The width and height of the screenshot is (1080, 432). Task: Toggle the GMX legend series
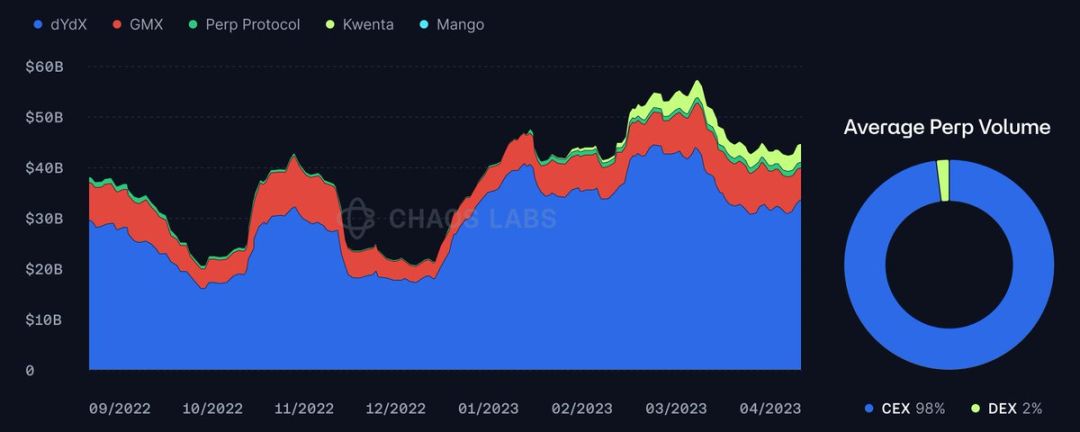tap(138, 25)
